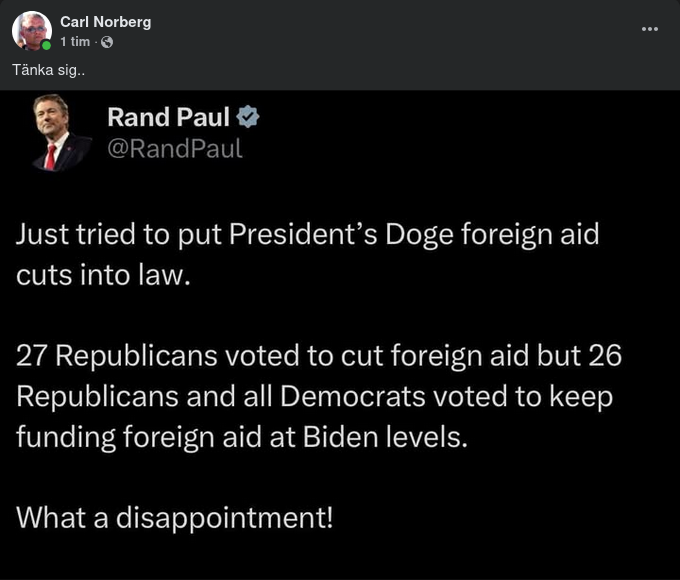Open the three-dot post options menu
Screen dimensions: 680x580
point(650,29)
